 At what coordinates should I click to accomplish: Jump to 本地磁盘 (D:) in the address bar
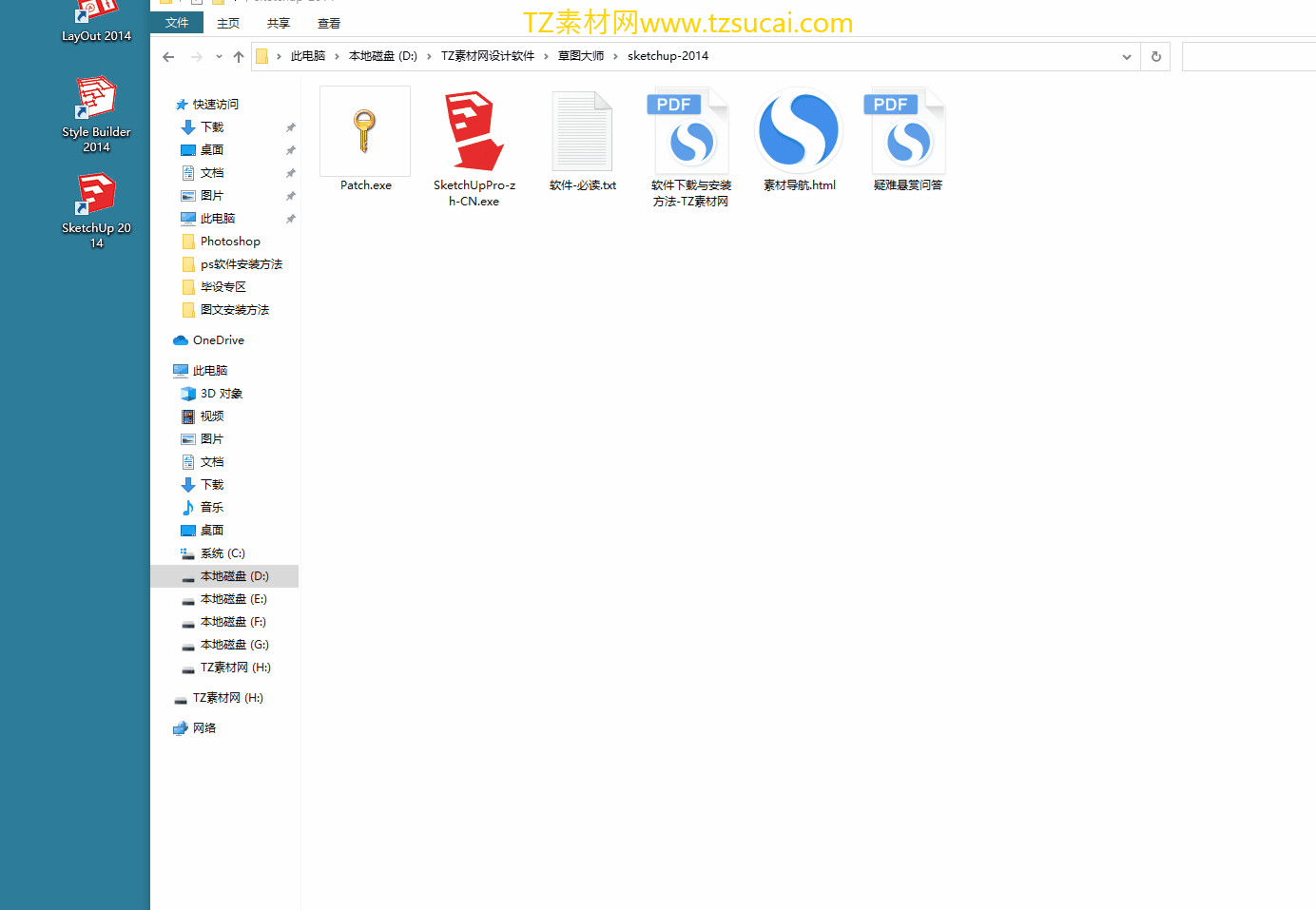pos(383,56)
